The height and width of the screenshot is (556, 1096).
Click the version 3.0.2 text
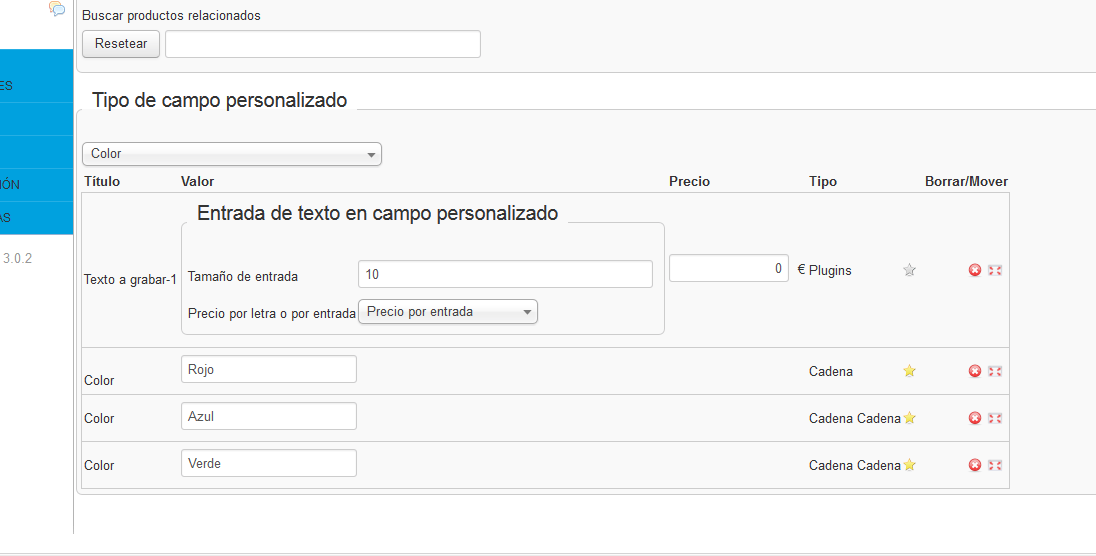coord(17,258)
